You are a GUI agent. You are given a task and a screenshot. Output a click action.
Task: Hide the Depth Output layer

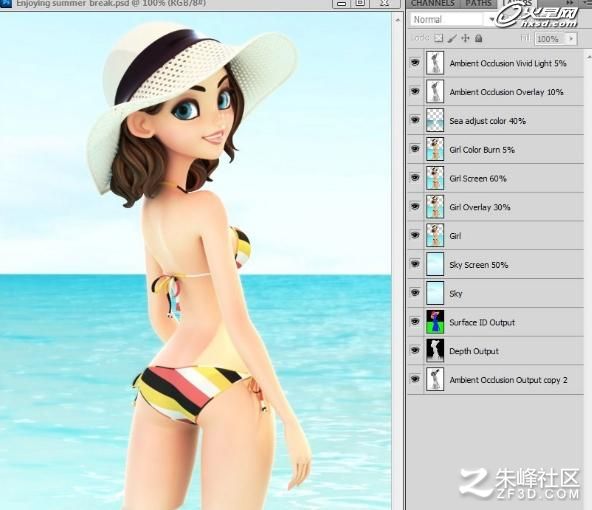coord(415,350)
